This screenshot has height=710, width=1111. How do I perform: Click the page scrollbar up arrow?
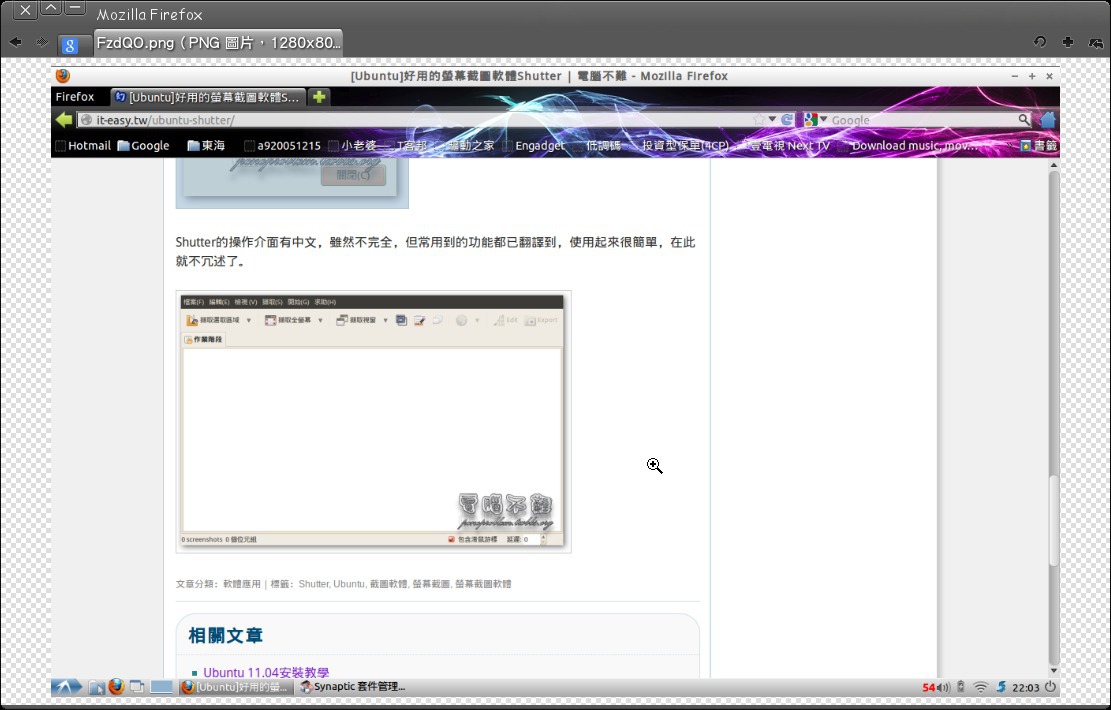[x=1054, y=165]
